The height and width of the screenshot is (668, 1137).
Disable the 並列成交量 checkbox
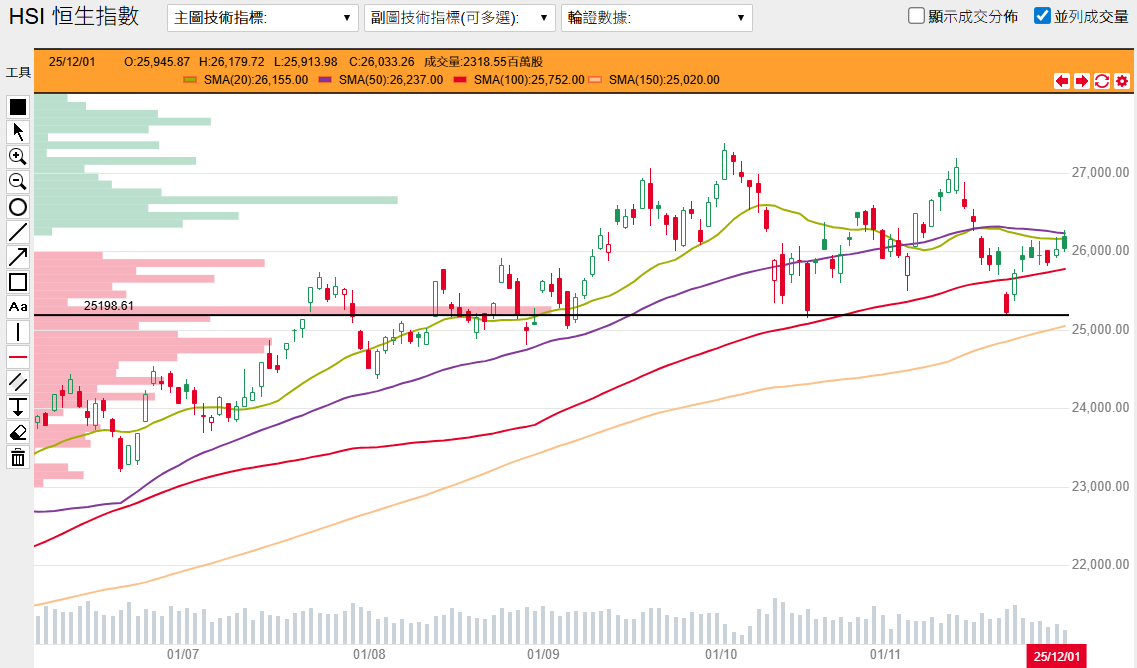pyautogui.click(x=1041, y=16)
